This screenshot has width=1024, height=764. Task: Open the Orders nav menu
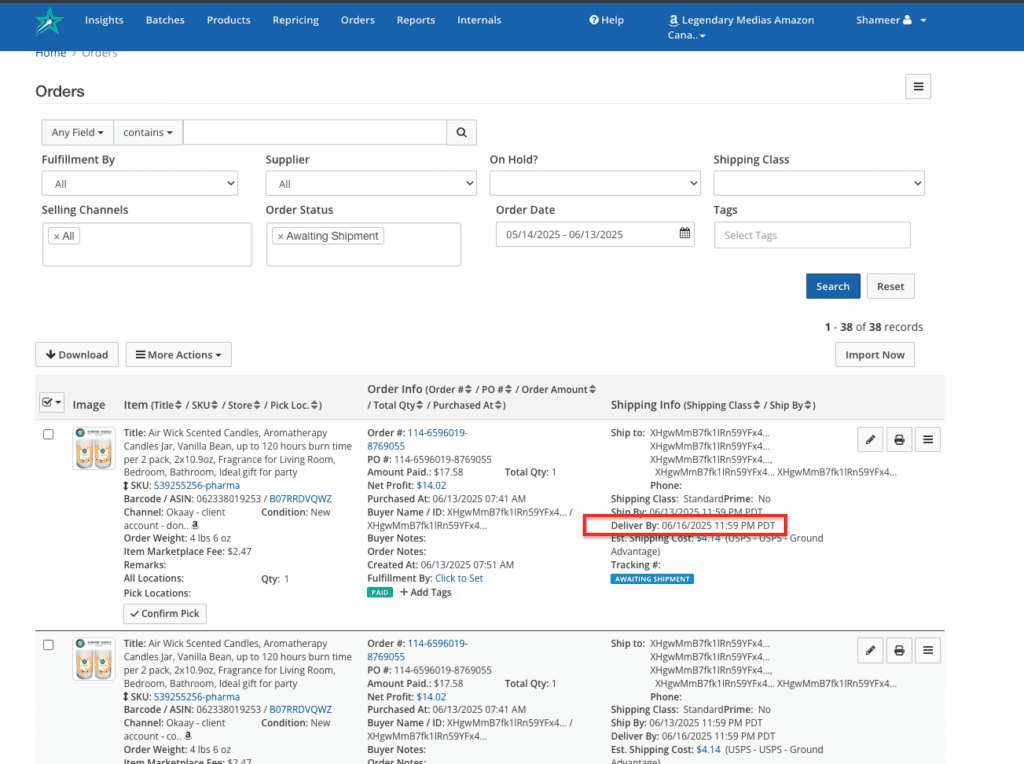pos(358,20)
